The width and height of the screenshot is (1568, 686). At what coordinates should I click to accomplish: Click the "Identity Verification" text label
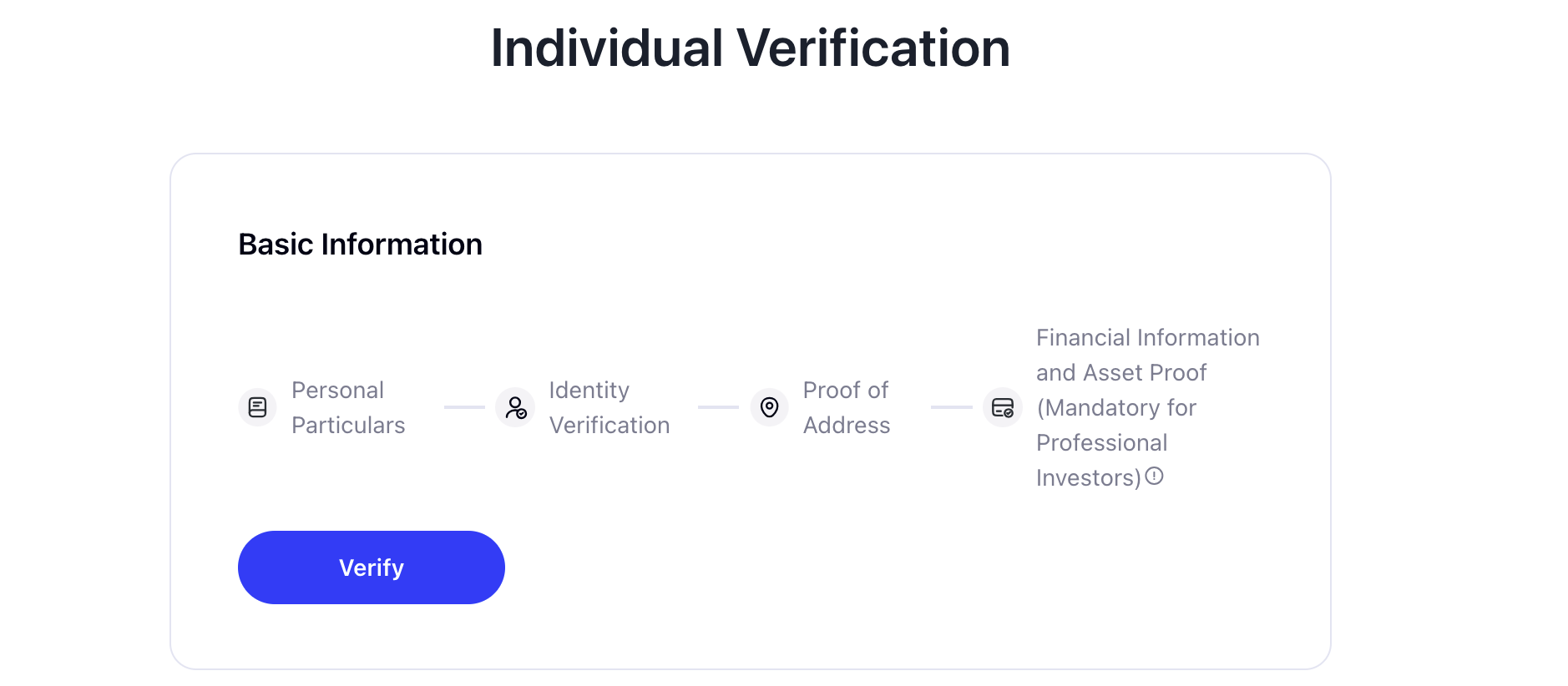coord(609,407)
